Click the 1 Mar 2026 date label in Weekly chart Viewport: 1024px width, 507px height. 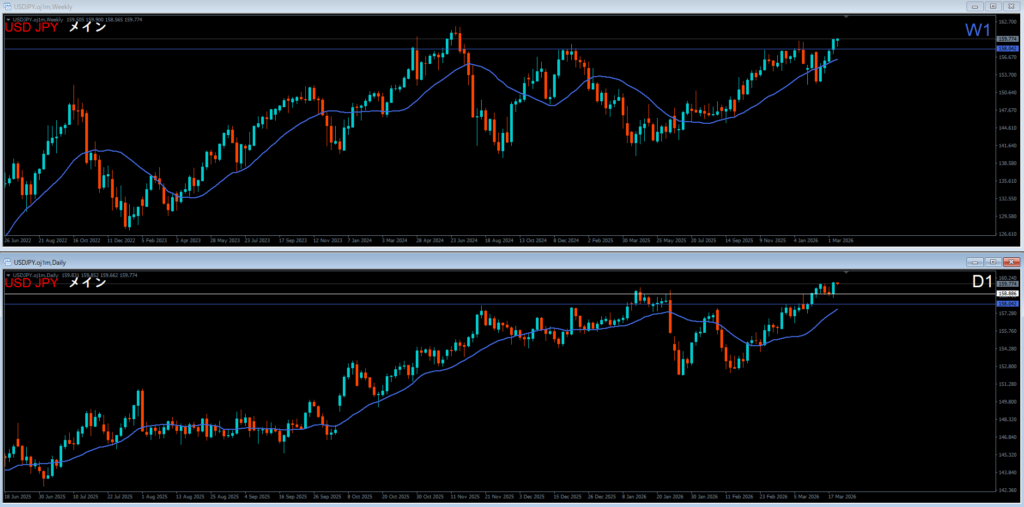[x=841, y=240]
